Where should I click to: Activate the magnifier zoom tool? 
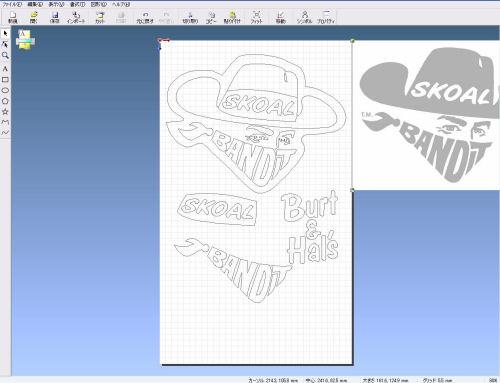pos(5,56)
